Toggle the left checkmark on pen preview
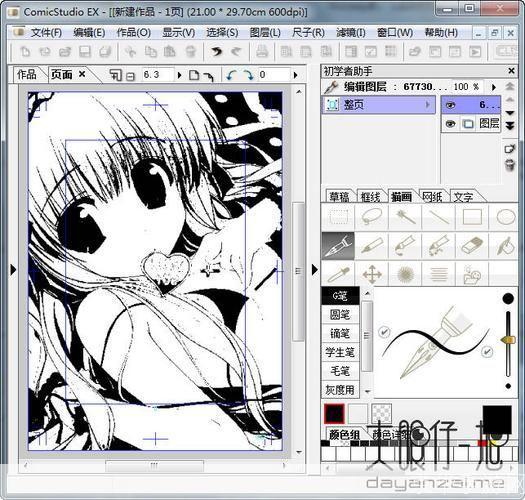The height and width of the screenshot is (500, 525). click(384, 332)
